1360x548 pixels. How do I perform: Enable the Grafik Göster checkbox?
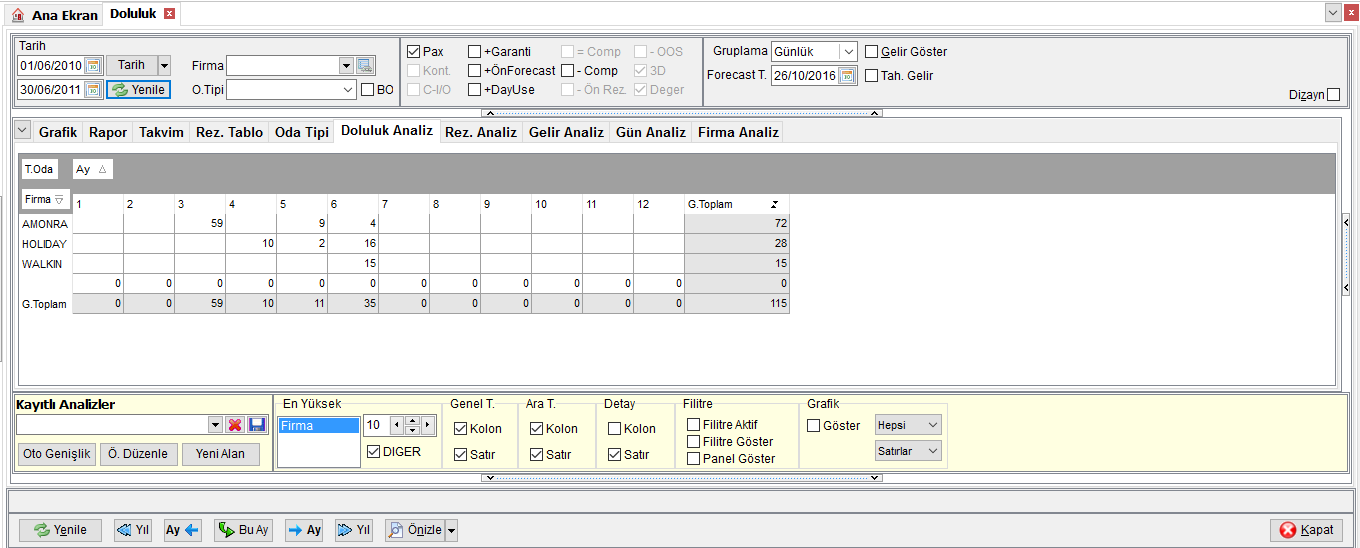814,425
